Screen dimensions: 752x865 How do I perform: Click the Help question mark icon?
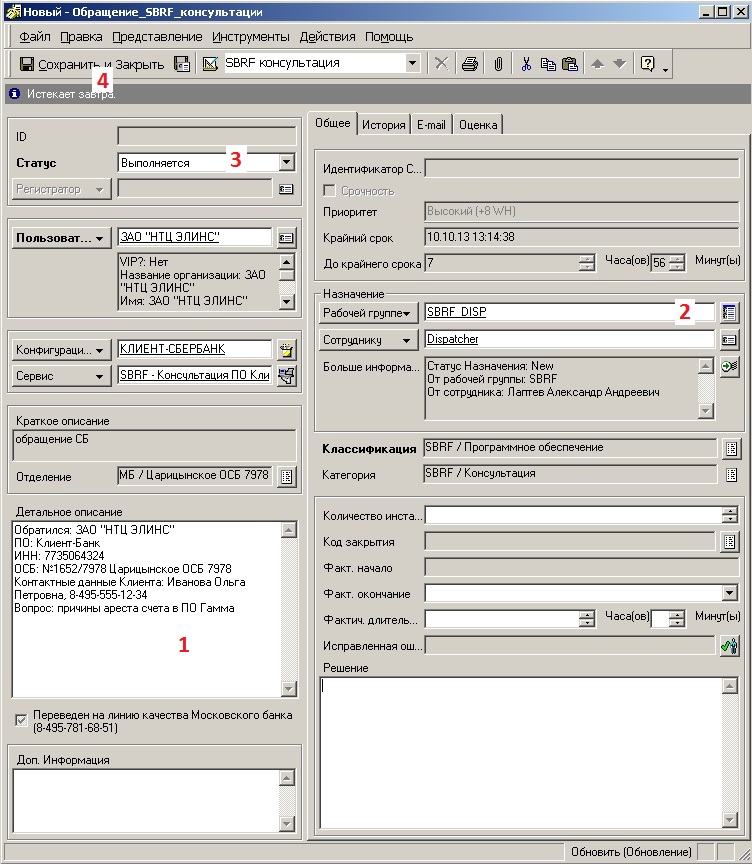[x=648, y=64]
